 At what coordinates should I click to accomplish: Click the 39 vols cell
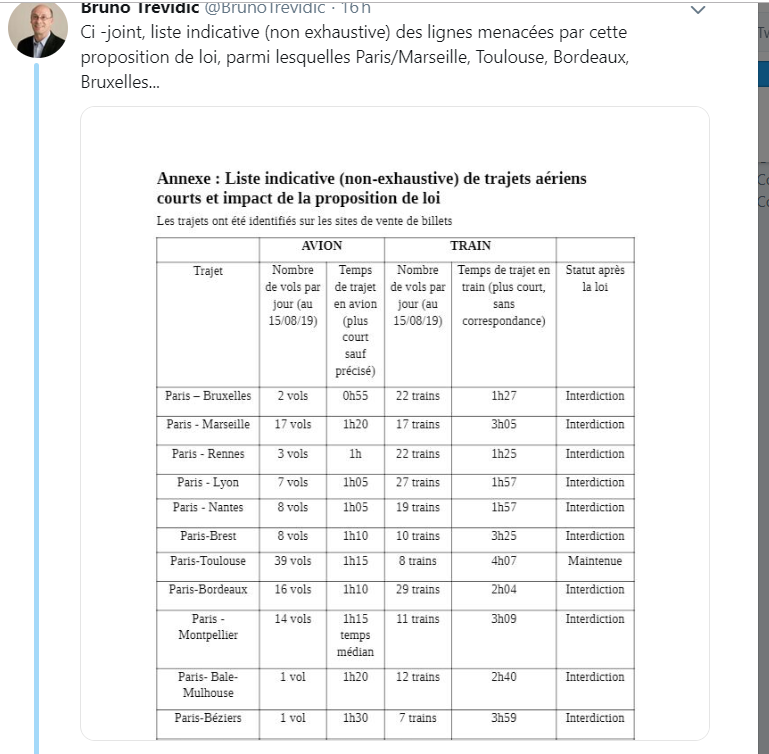(x=293, y=561)
